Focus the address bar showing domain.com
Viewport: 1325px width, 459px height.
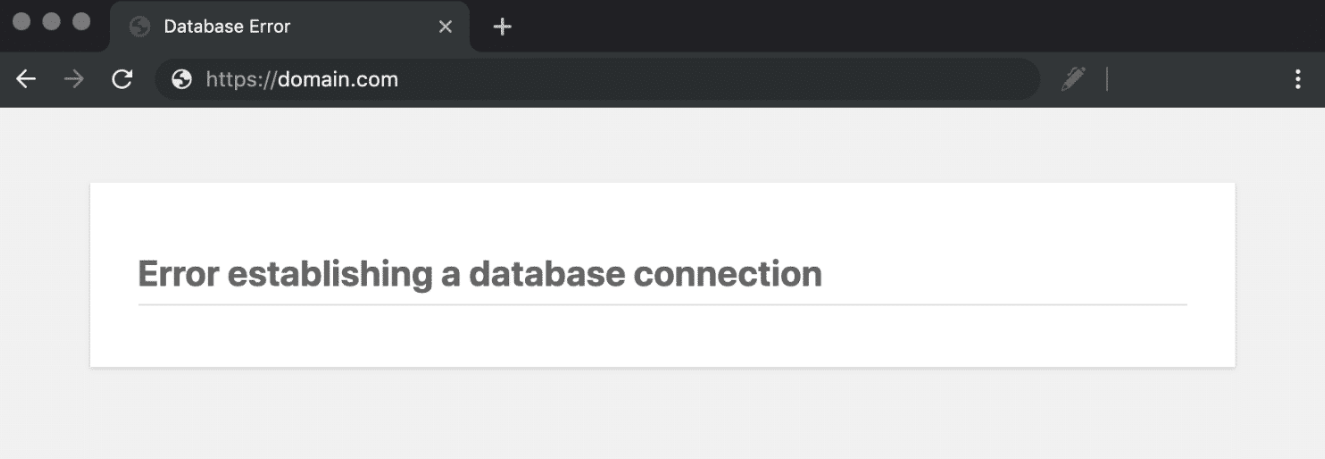(600, 79)
